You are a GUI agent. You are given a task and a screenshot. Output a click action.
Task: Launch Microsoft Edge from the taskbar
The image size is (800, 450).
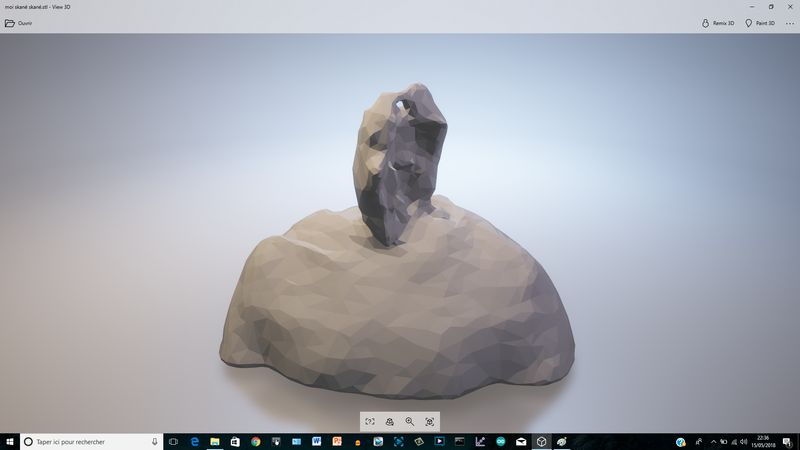(x=195, y=441)
